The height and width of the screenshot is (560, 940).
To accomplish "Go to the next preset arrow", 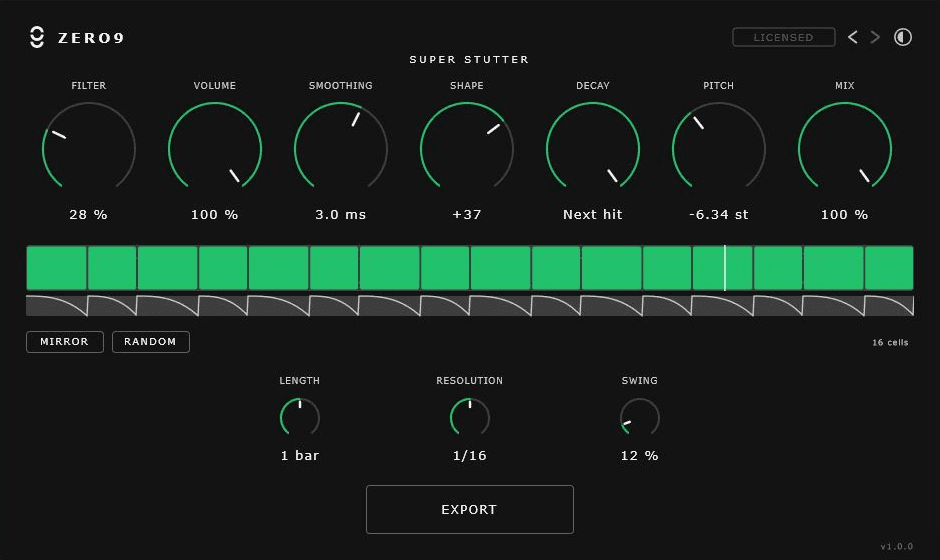I will pos(875,37).
